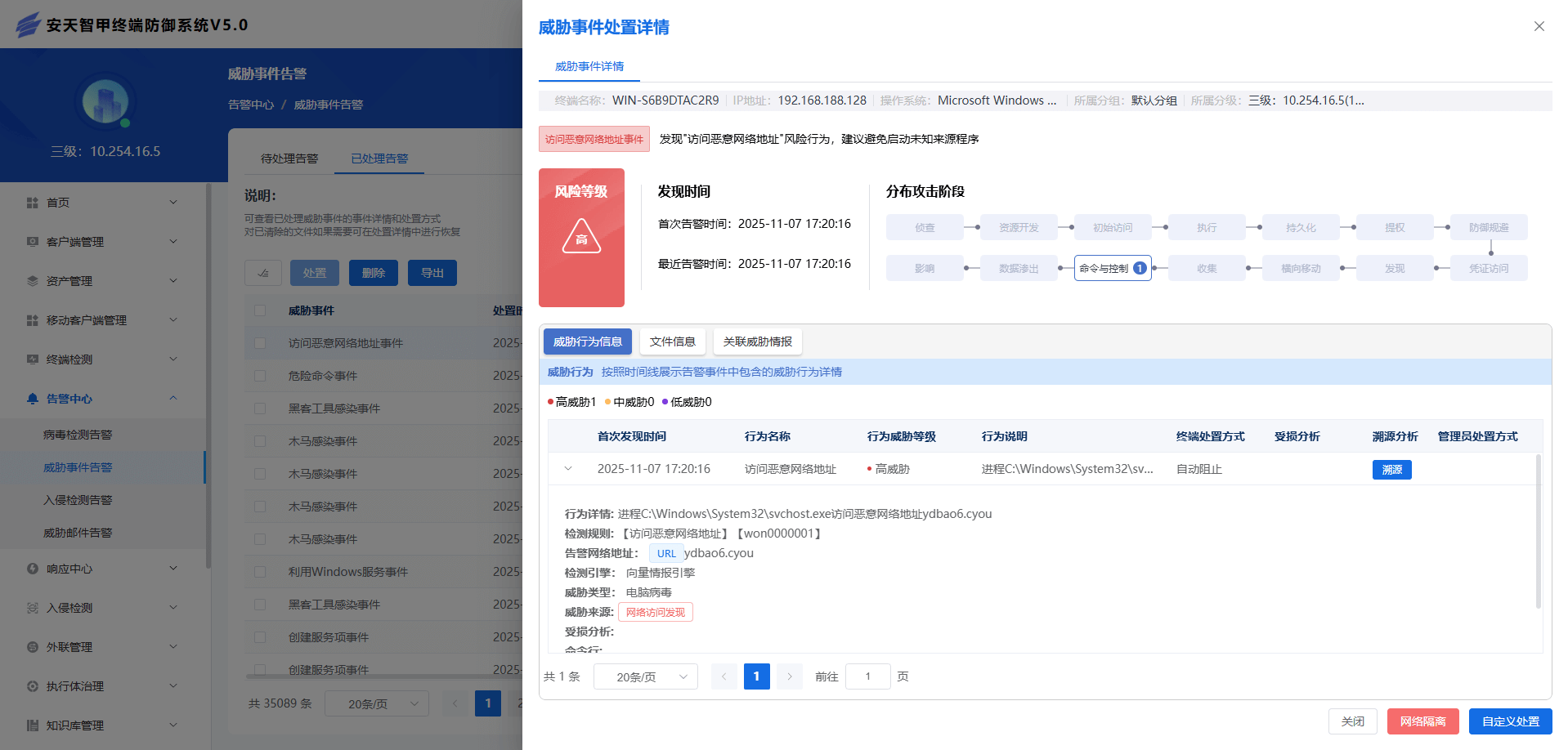The height and width of the screenshot is (750, 1568).
Task: Click the red risk level warning triangle
Action: coord(581,237)
